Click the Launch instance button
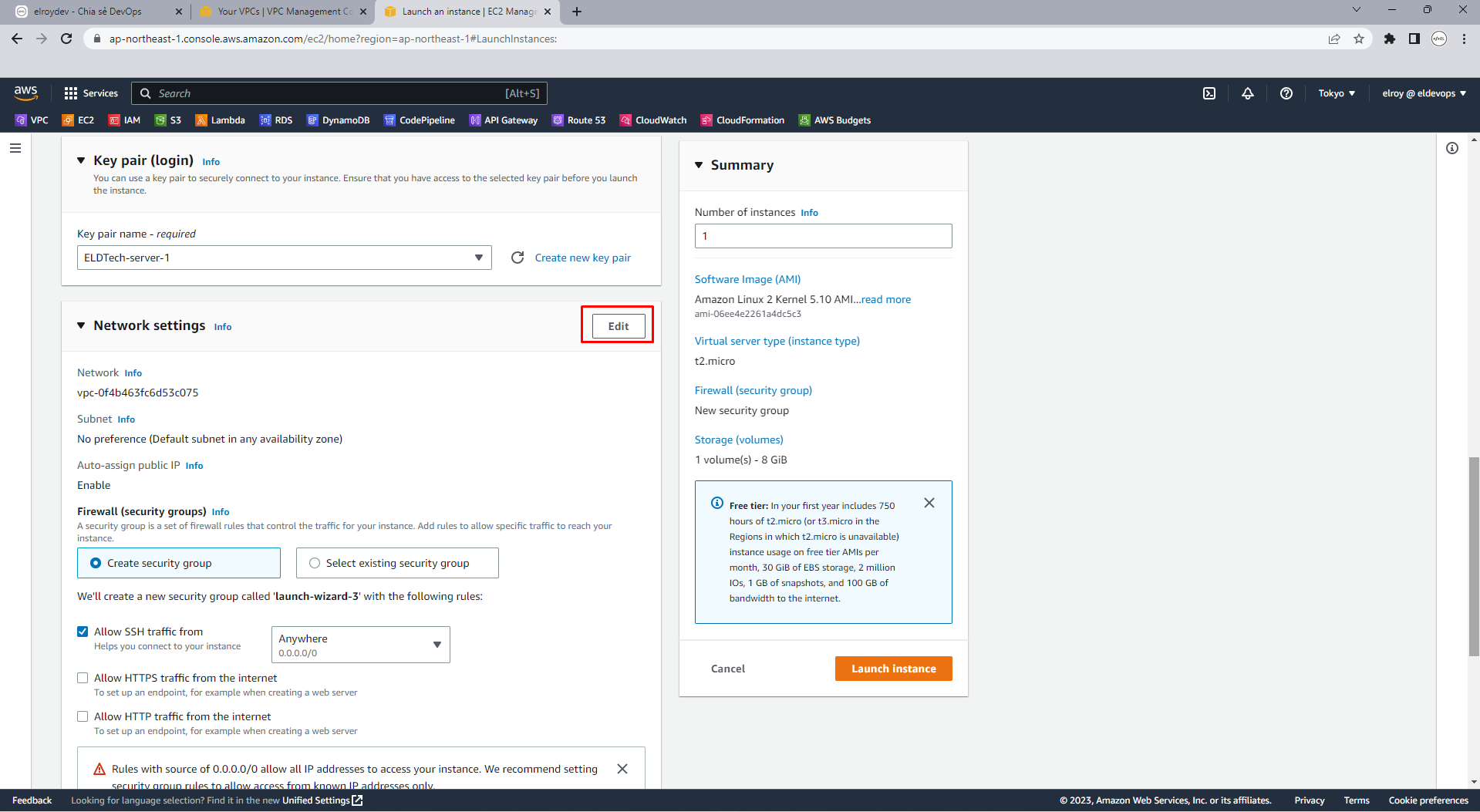 pyautogui.click(x=893, y=669)
